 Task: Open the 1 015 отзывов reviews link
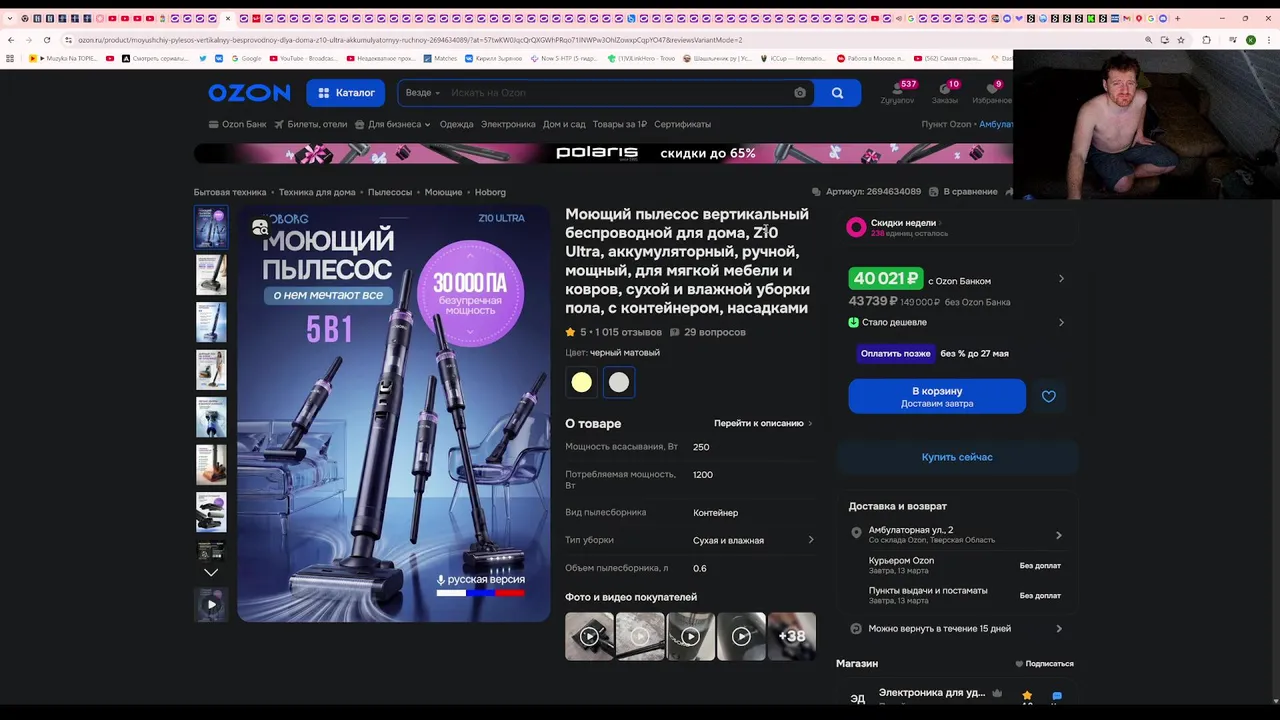click(626, 332)
